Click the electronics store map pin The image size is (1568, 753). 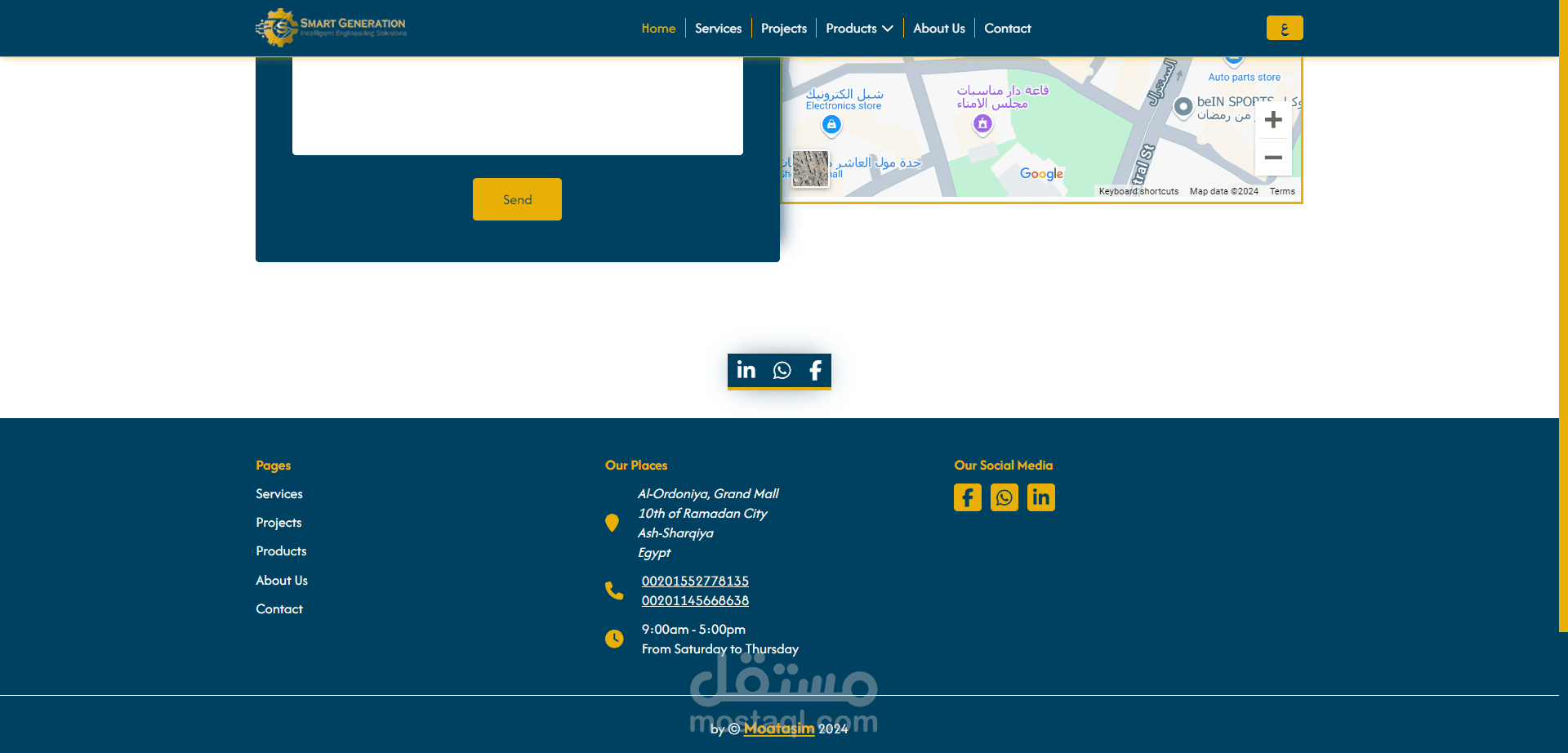pyautogui.click(x=831, y=124)
